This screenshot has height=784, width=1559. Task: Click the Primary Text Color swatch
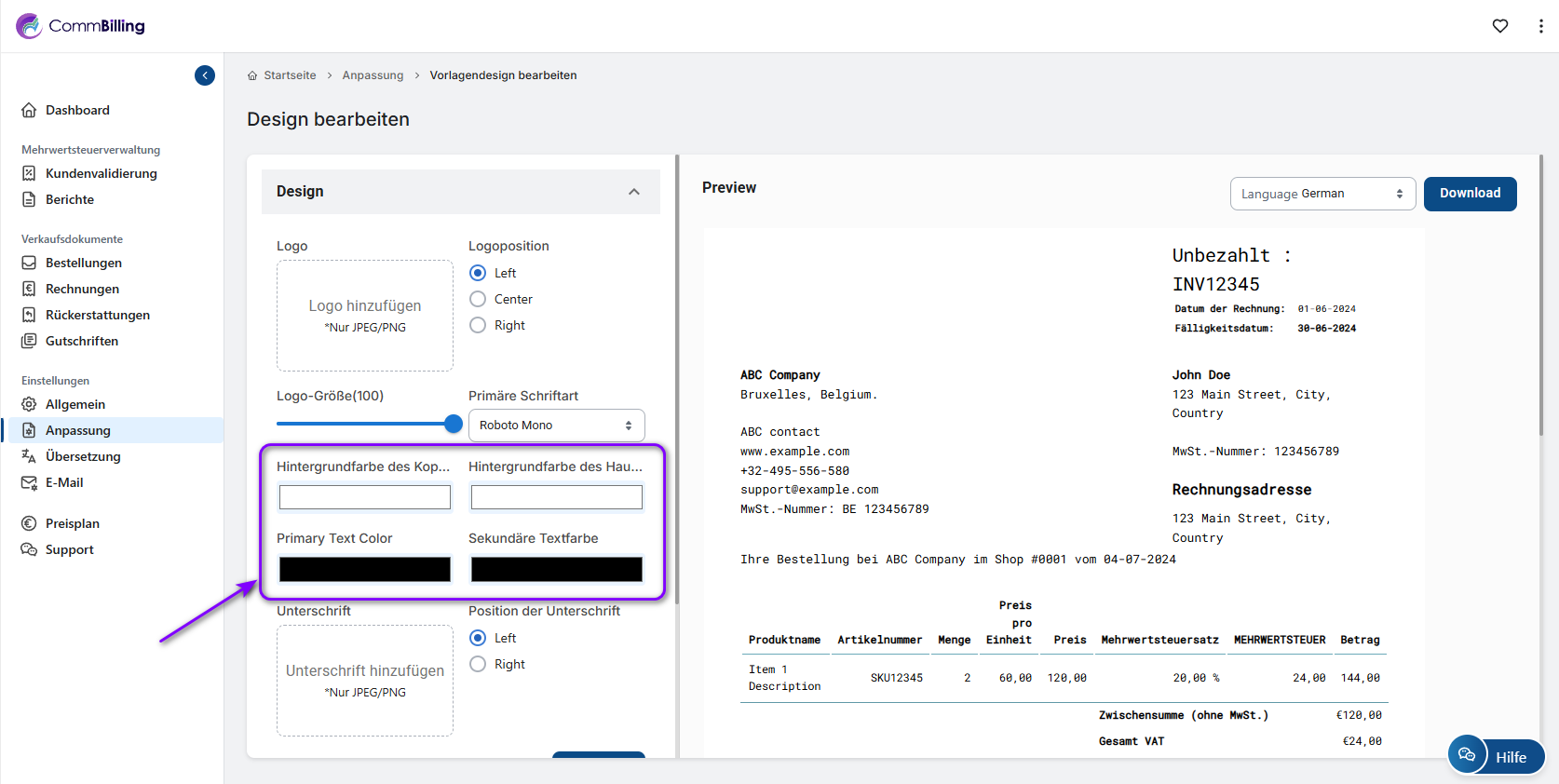coord(365,569)
